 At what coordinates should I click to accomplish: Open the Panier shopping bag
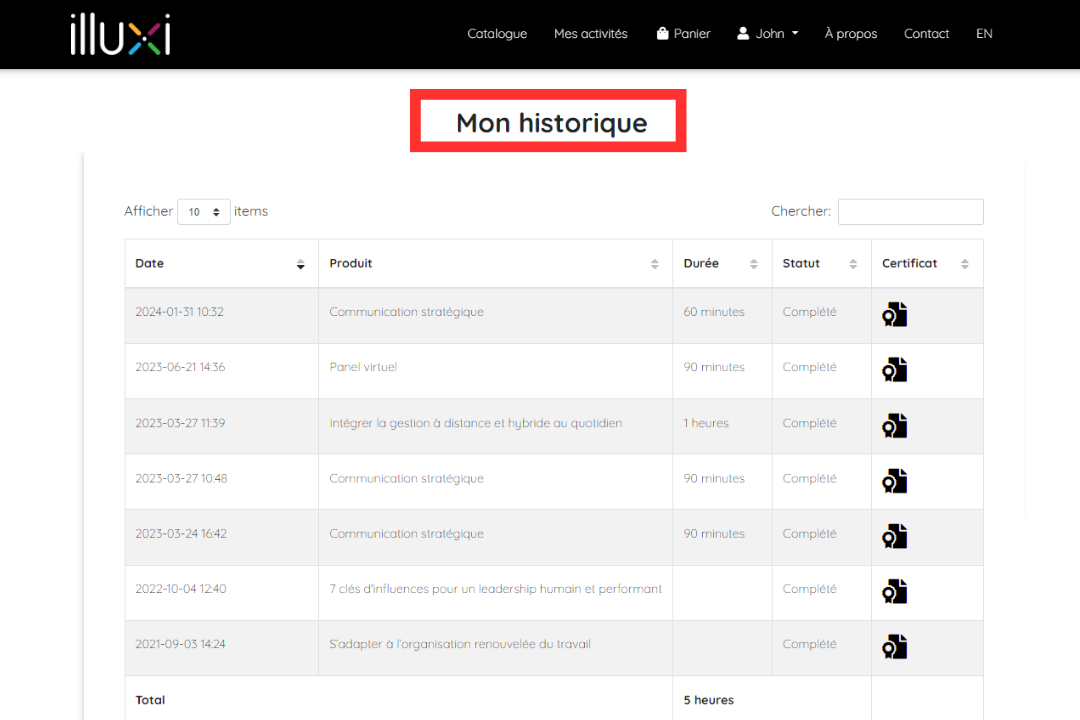pyautogui.click(x=683, y=34)
